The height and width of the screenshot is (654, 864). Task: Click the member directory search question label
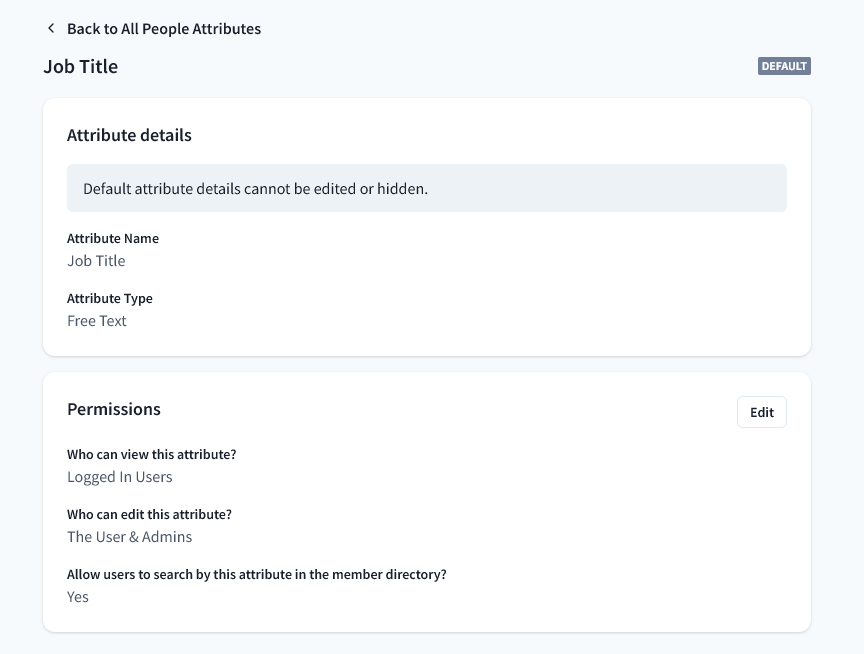(x=257, y=575)
